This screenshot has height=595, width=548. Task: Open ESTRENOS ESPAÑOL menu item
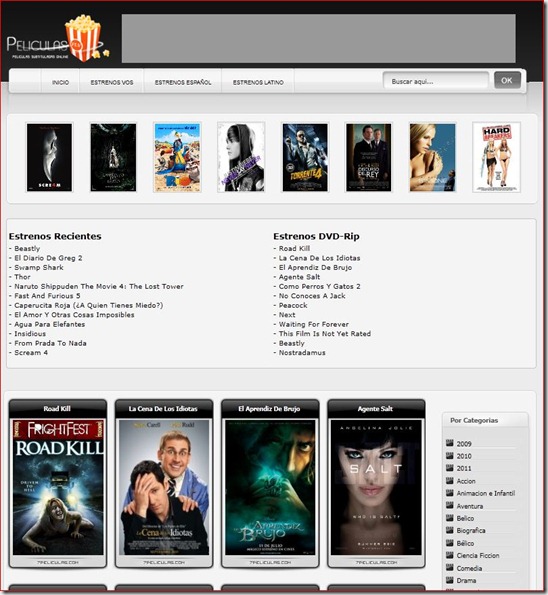[x=183, y=82]
